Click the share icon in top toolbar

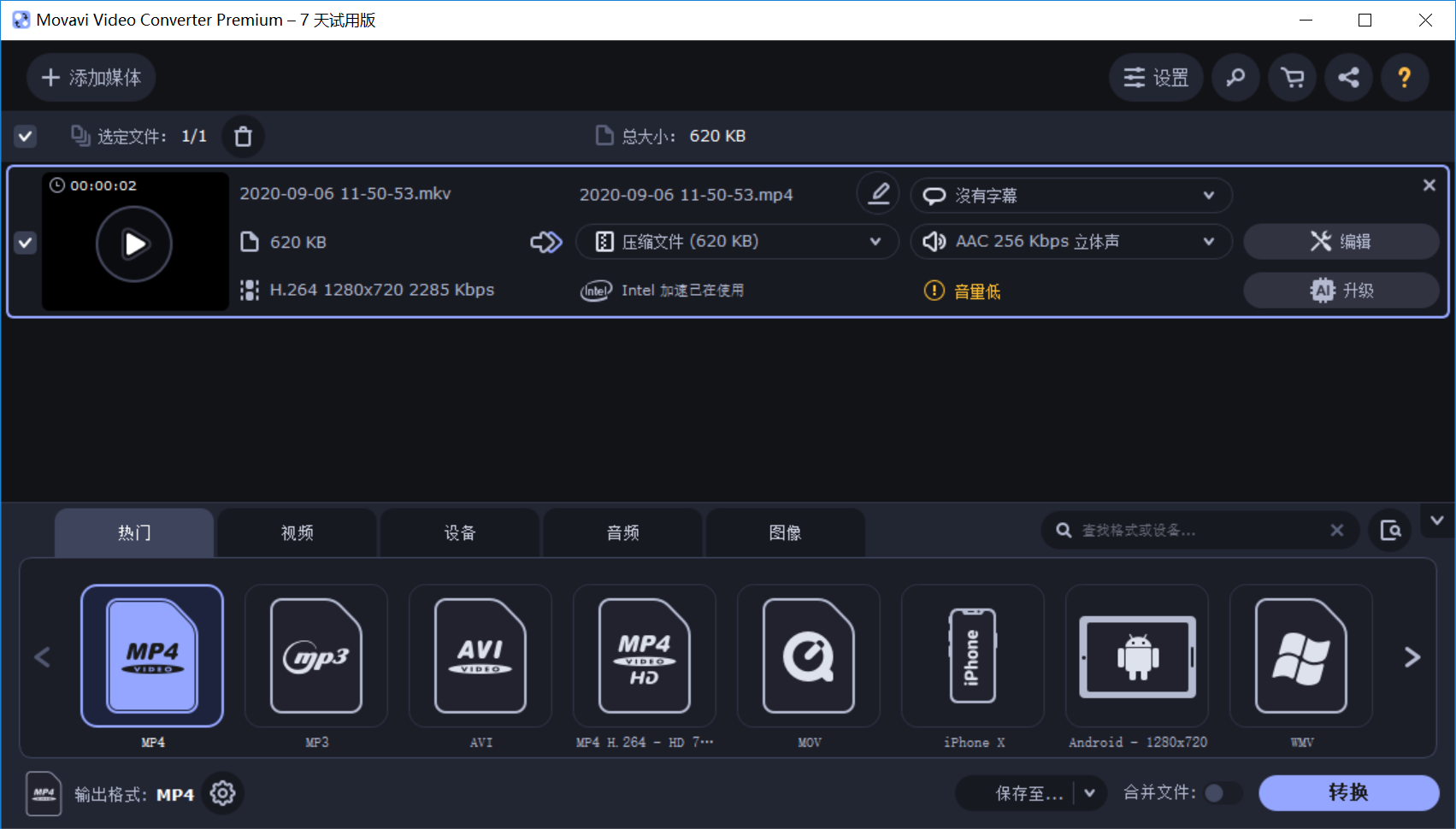tap(1348, 78)
